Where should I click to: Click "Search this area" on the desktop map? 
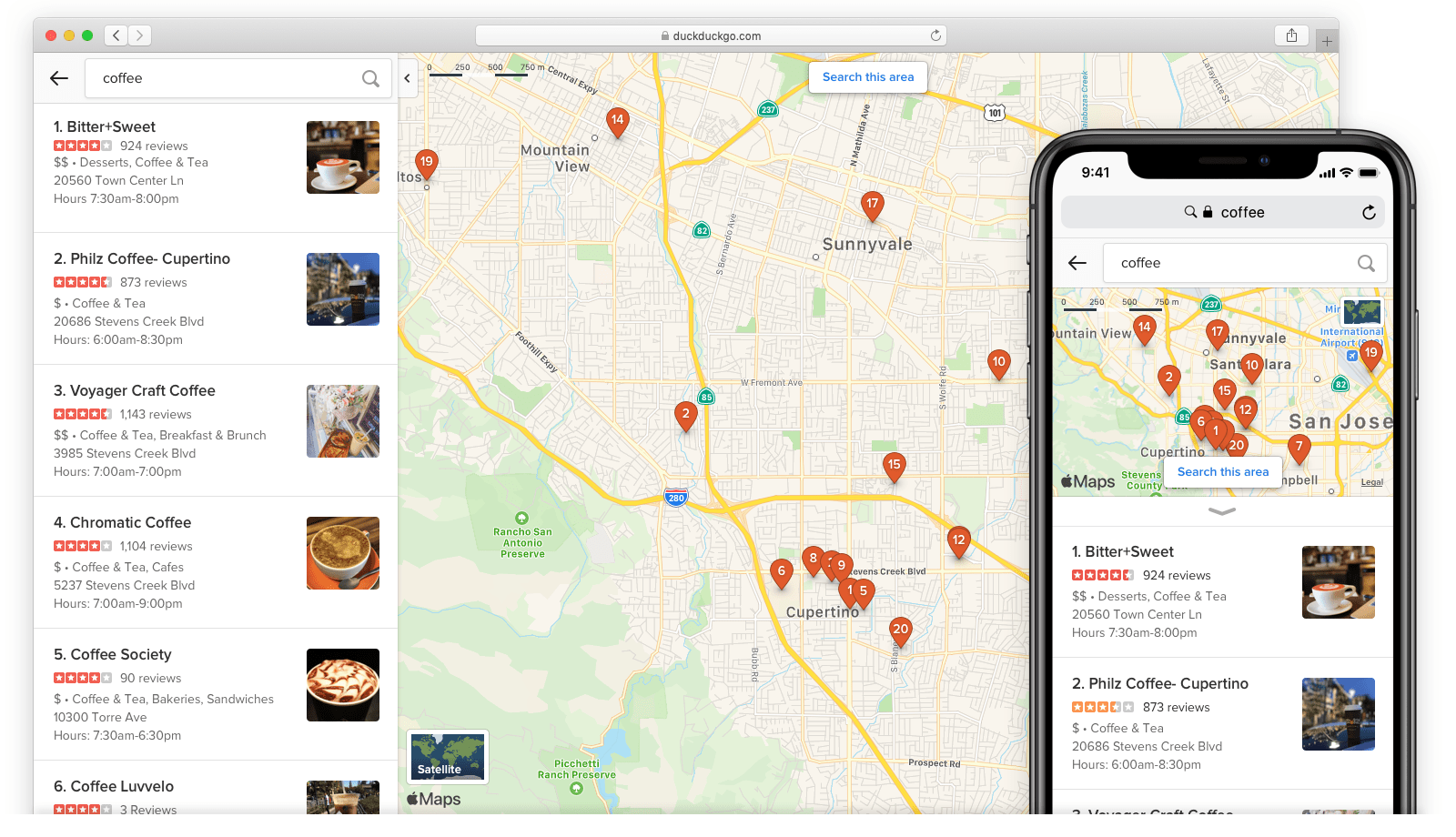[x=867, y=77]
